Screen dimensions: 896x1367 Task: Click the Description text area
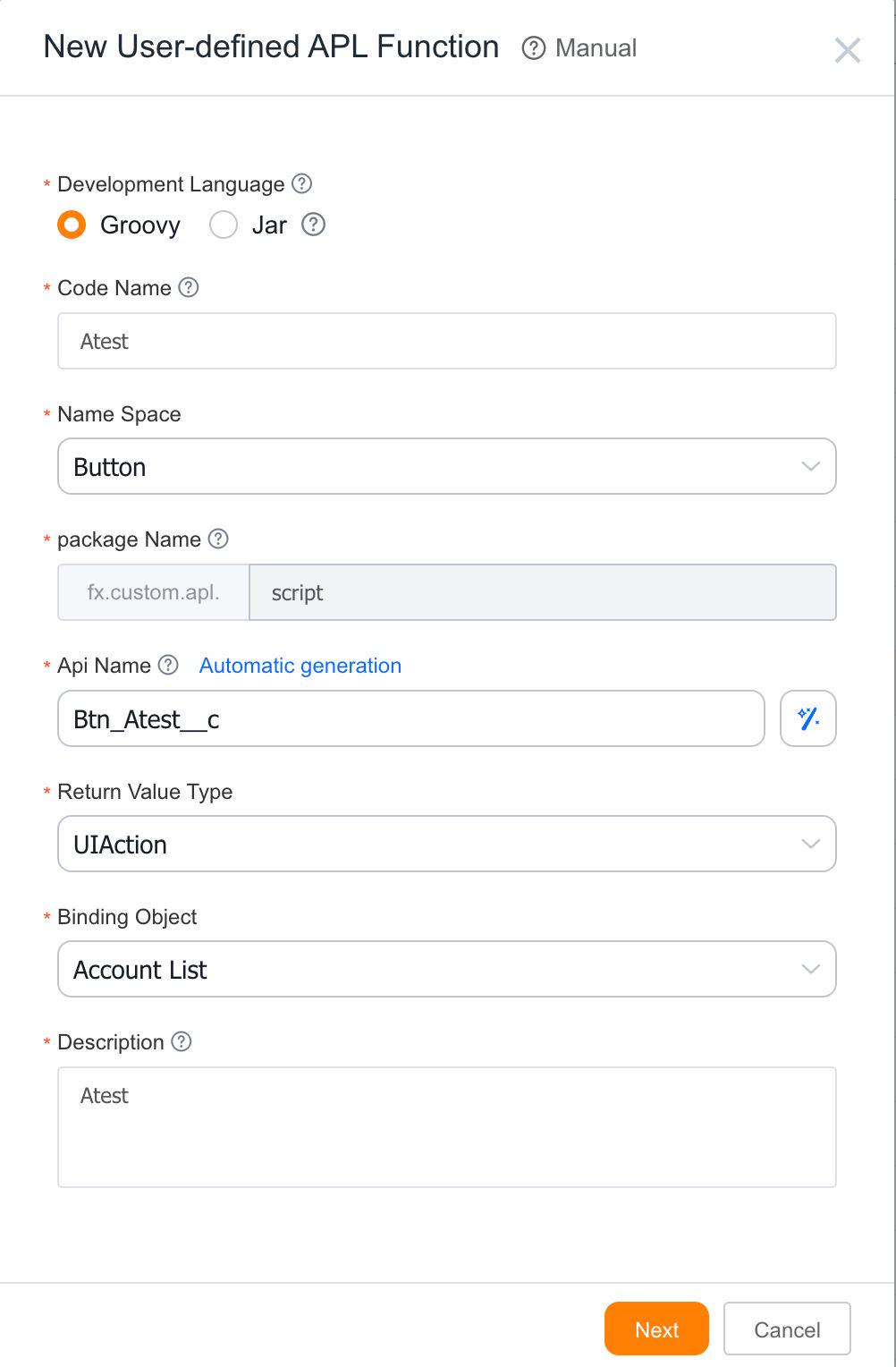pos(446,1126)
